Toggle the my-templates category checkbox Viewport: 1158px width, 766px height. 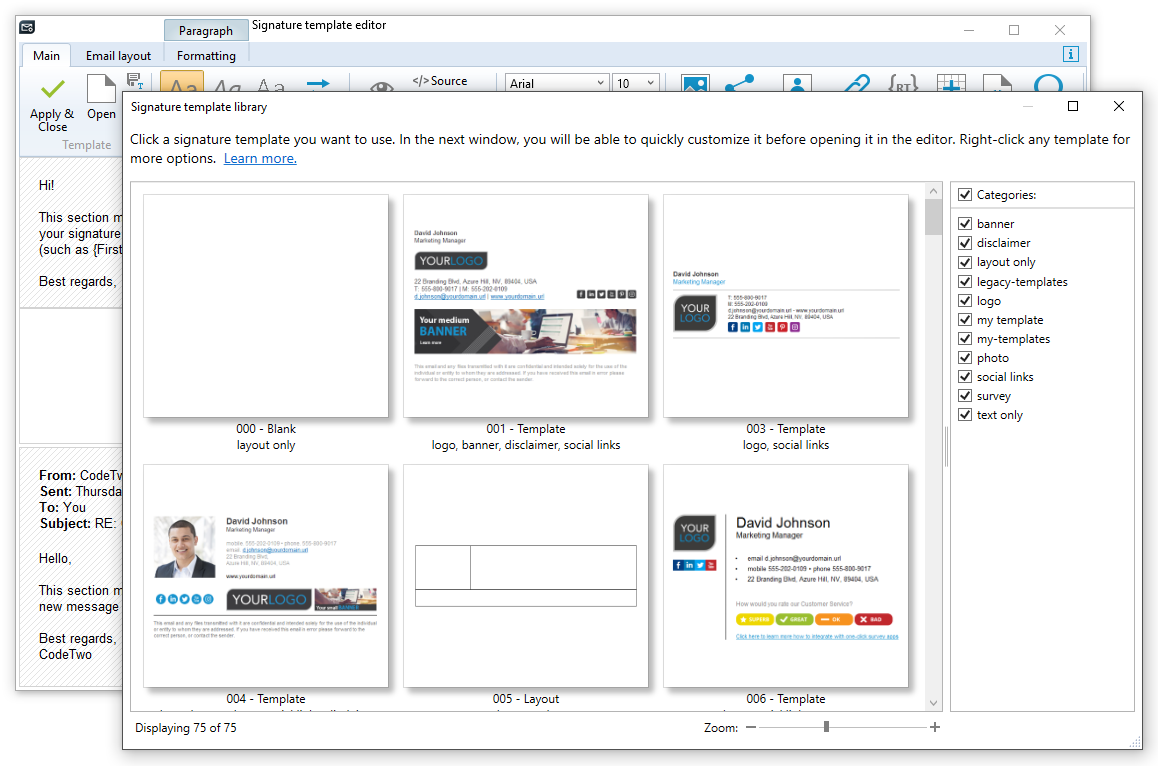(x=965, y=338)
